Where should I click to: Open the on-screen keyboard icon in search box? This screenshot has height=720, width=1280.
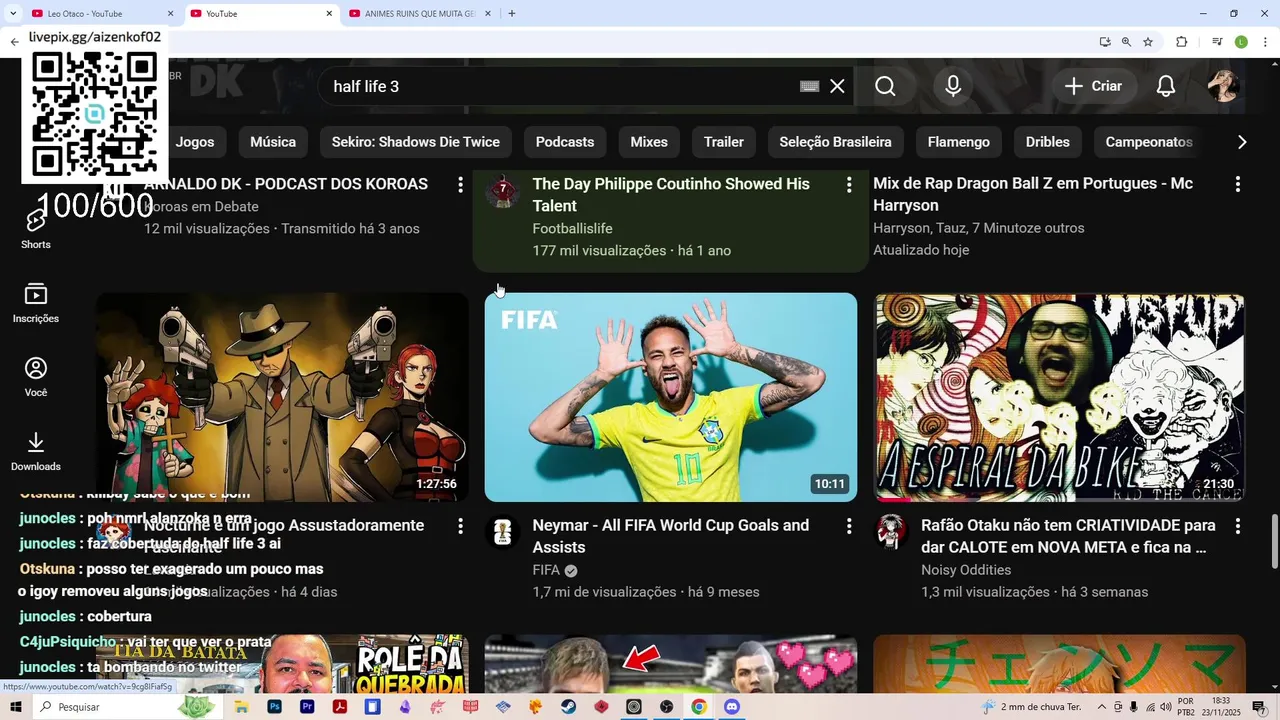point(810,86)
